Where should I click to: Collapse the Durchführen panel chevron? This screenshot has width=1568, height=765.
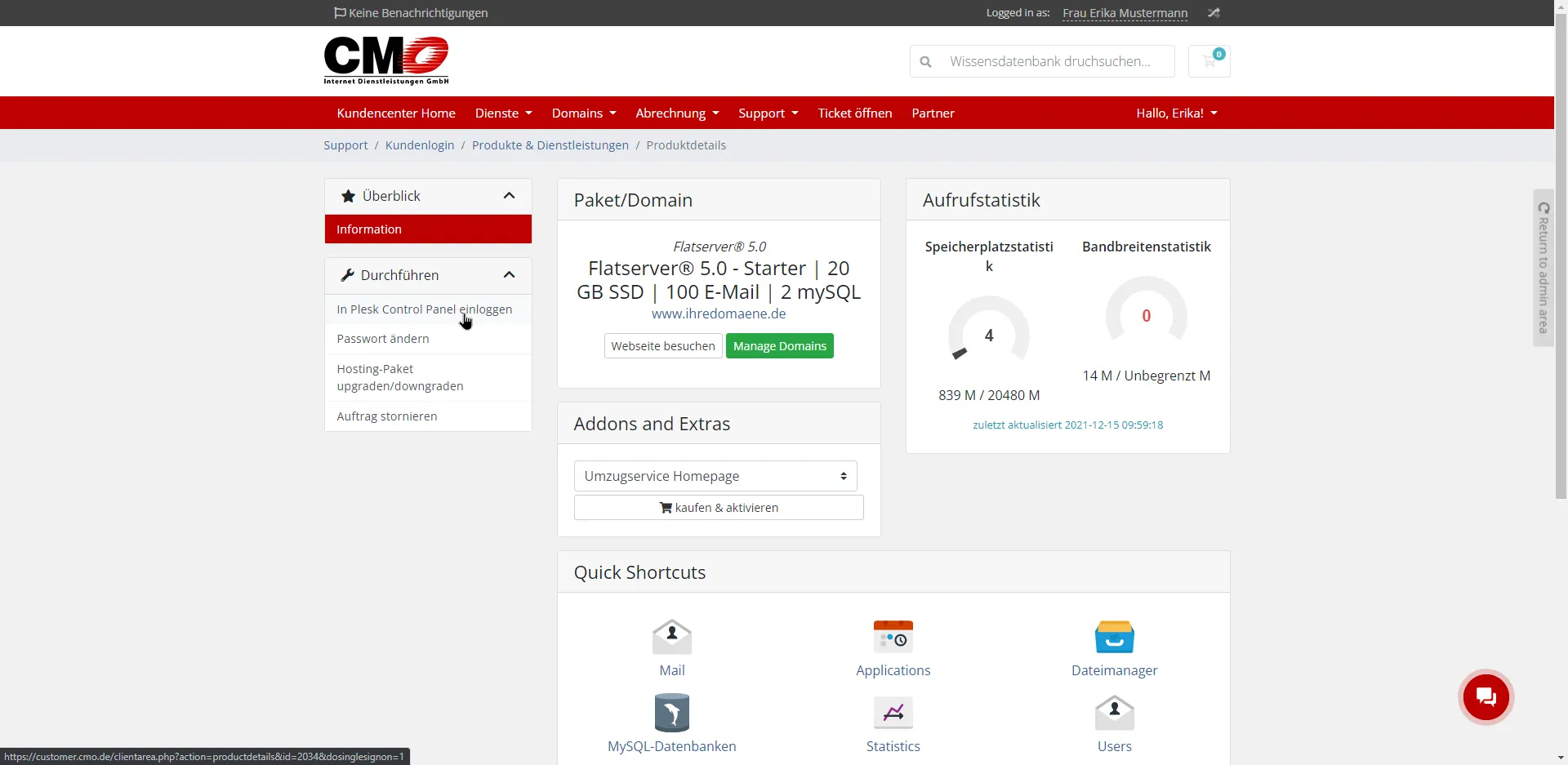[x=509, y=275]
